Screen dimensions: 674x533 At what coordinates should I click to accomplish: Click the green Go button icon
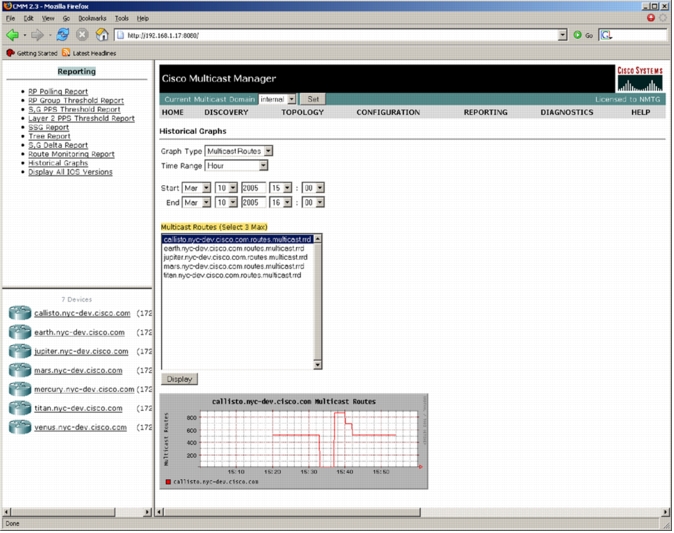click(578, 35)
